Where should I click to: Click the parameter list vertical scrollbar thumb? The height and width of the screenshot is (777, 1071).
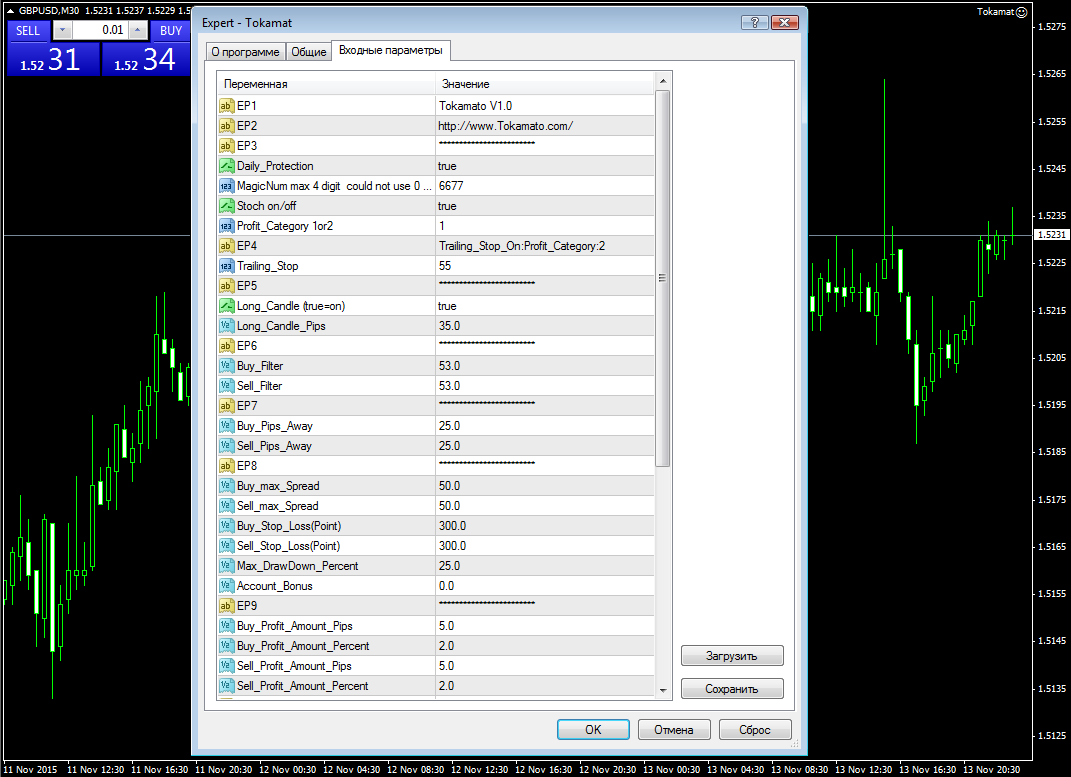(662, 278)
